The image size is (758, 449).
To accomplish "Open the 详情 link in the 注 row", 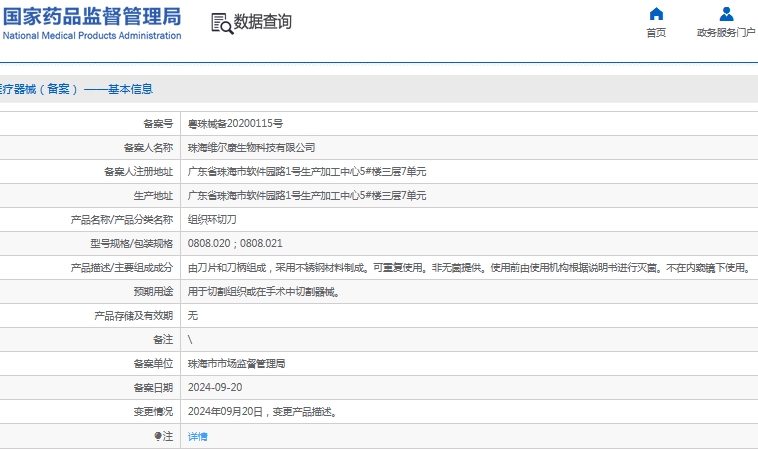I will pos(197,436).
